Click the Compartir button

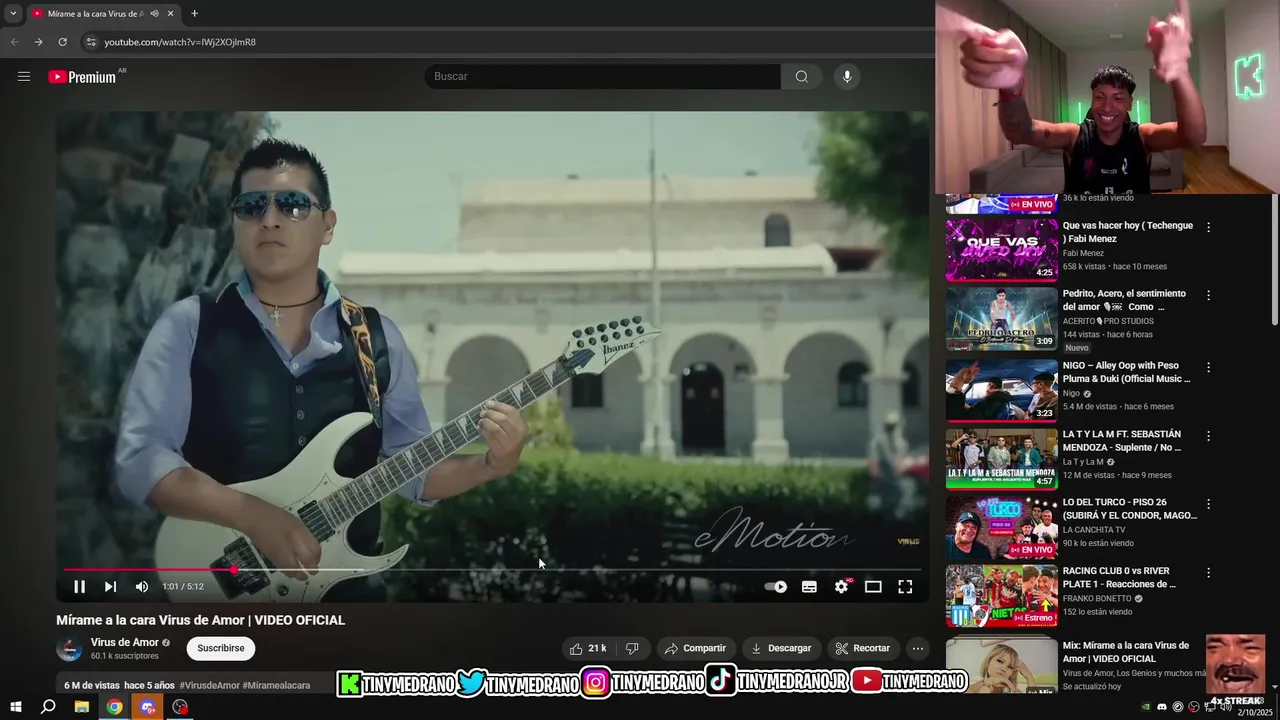coord(695,648)
